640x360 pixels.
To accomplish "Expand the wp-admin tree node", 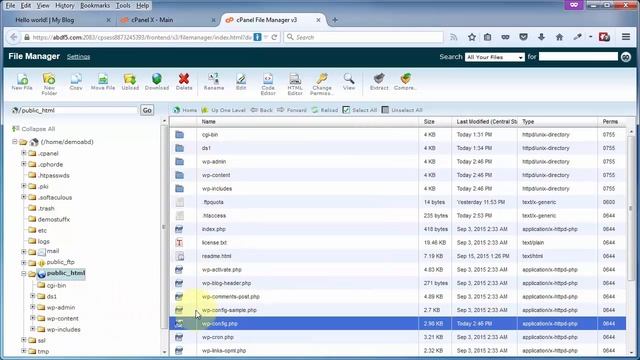I will click(x=33, y=307).
